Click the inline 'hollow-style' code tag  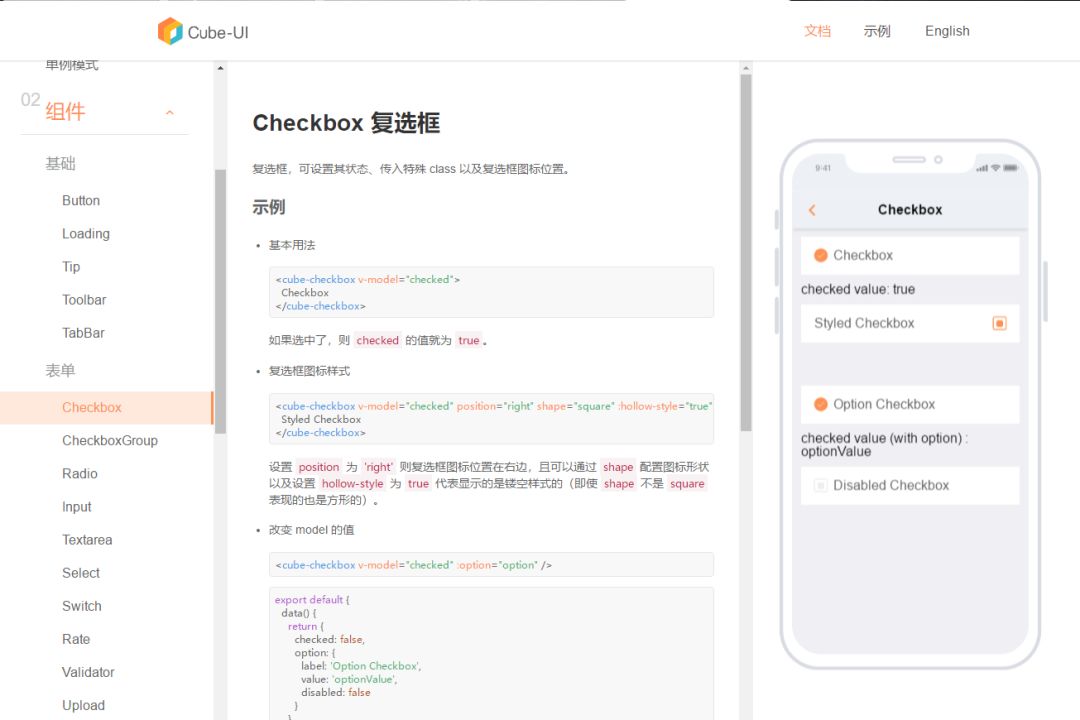pyautogui.click(x=352, y=484)
